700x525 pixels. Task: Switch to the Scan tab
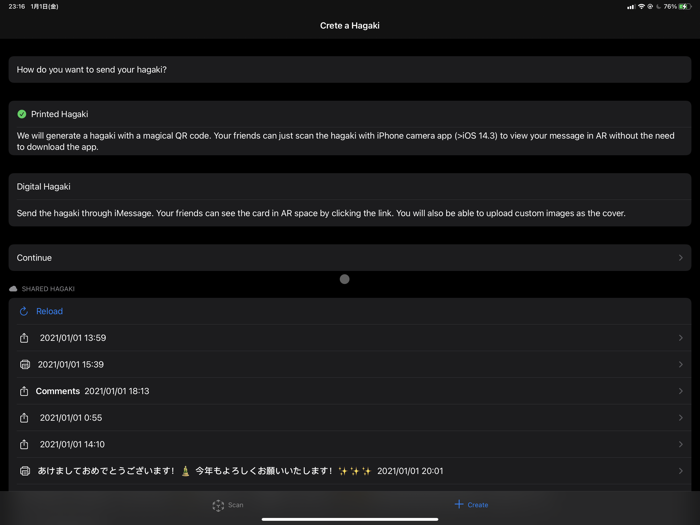[228, 505]
